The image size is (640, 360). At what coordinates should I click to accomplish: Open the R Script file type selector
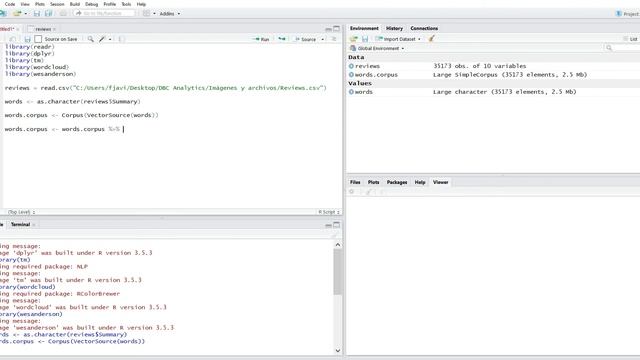pos(329,212)
